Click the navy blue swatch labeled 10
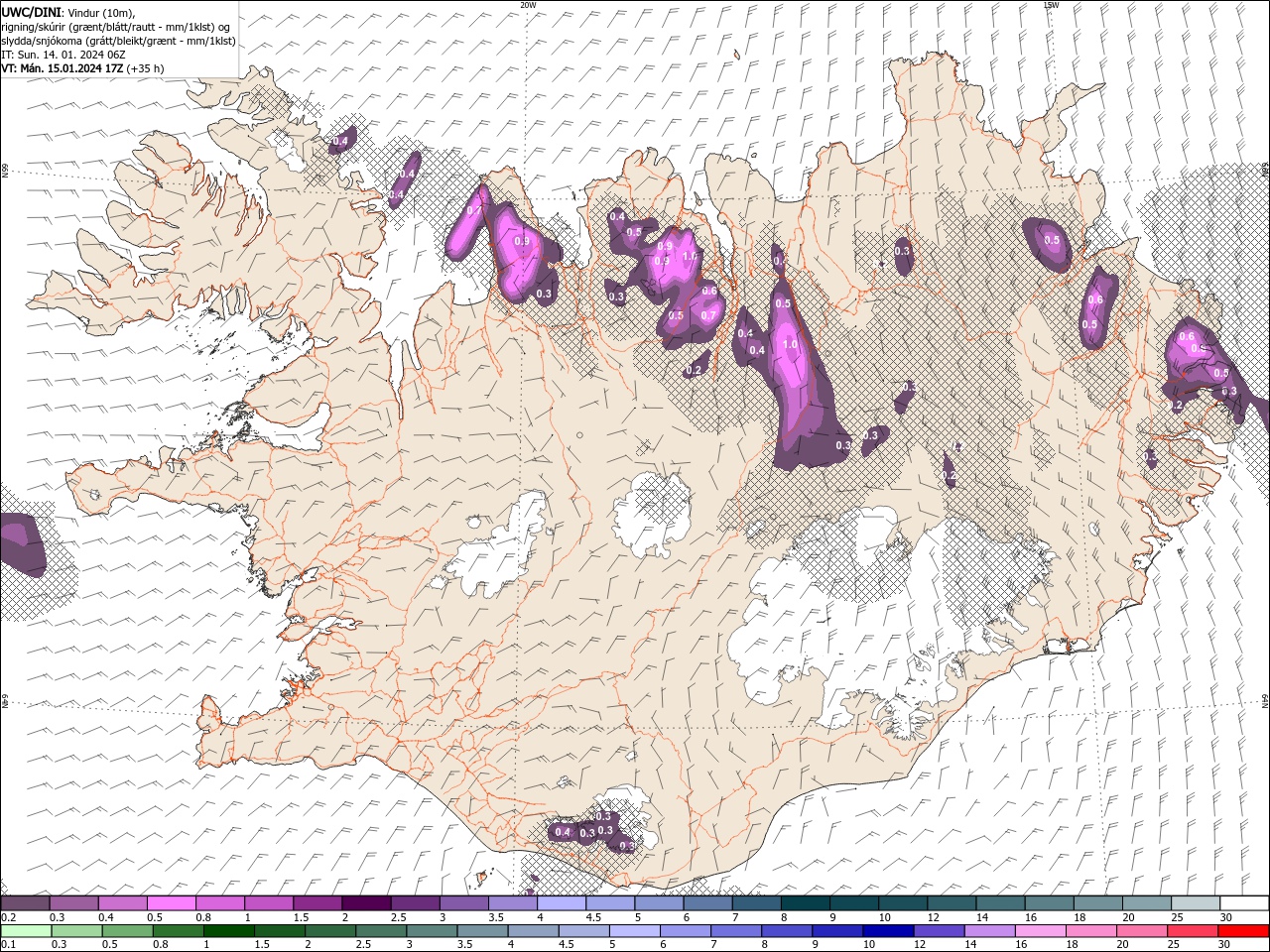Viewport: 1270px width, 952px height. 889,931
